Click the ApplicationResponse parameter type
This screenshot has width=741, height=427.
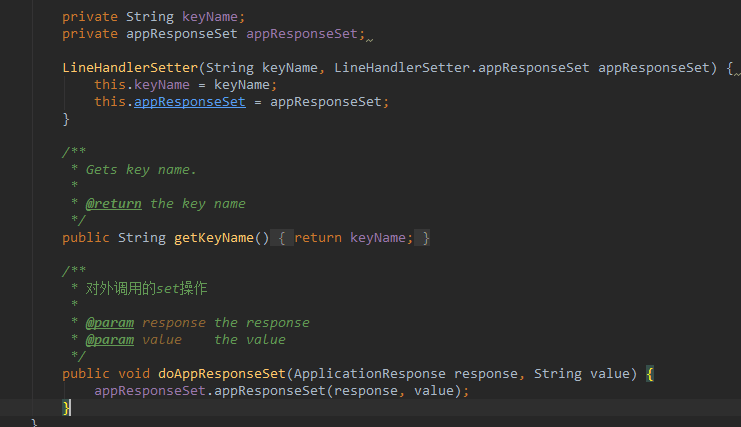tap(370, 374)
